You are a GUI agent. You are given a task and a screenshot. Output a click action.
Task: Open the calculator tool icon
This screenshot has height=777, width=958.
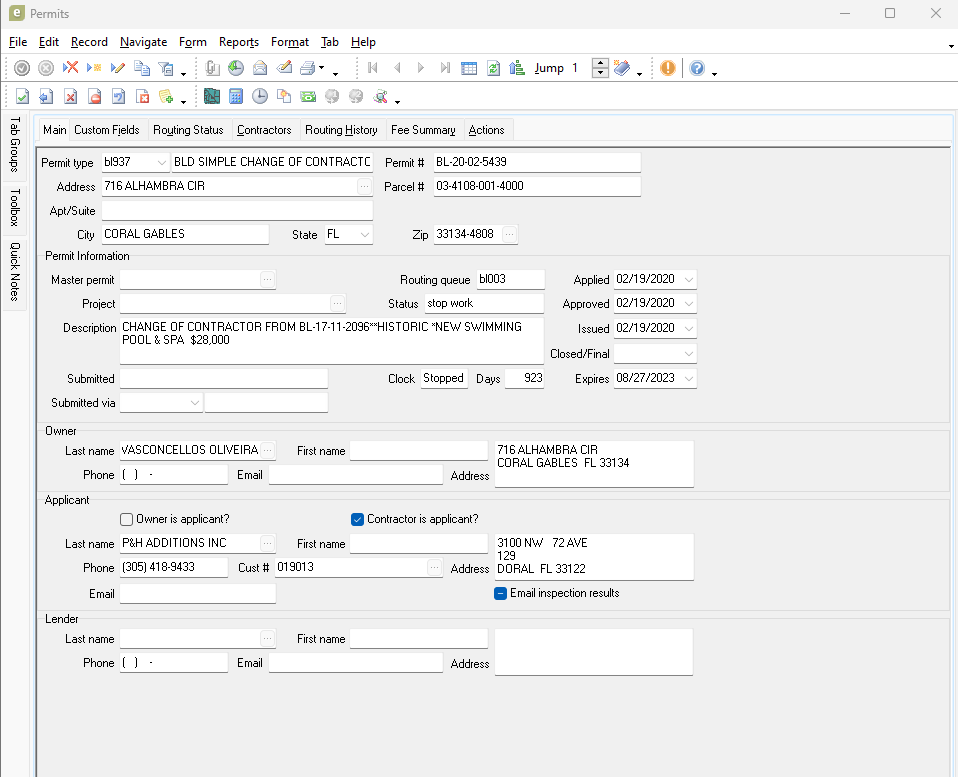(x=236, y=97)
